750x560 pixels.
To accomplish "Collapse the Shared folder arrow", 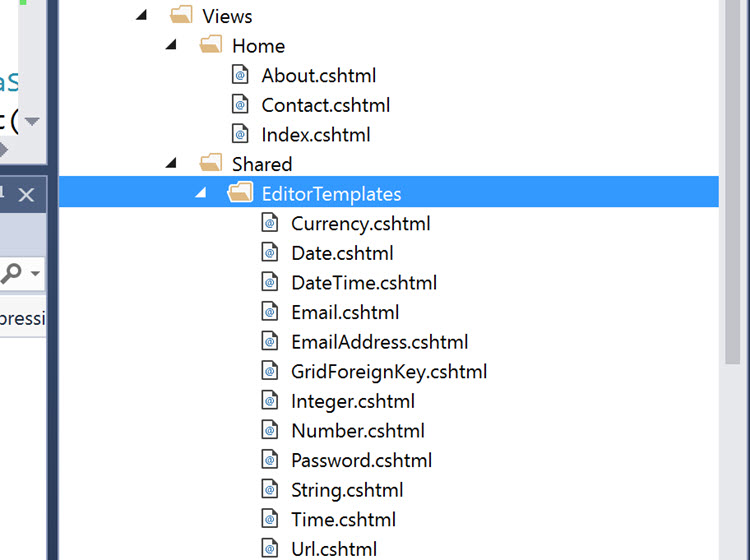I will [x=171, y=164].
